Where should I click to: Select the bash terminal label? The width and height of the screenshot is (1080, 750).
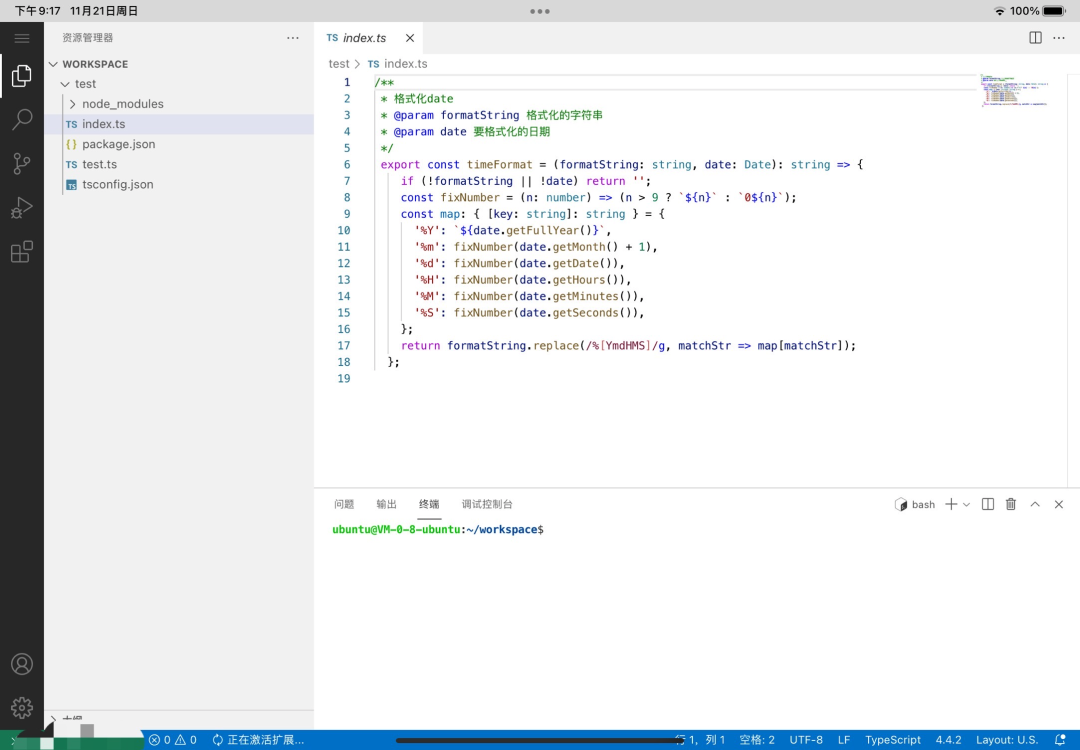point(915,504)
